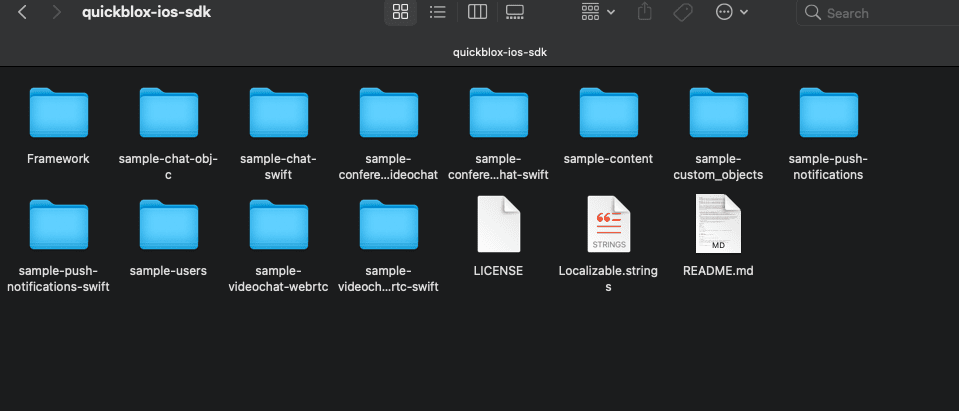Click the Edit Tags icon
The image size is (959, 411).
[683, 12]
